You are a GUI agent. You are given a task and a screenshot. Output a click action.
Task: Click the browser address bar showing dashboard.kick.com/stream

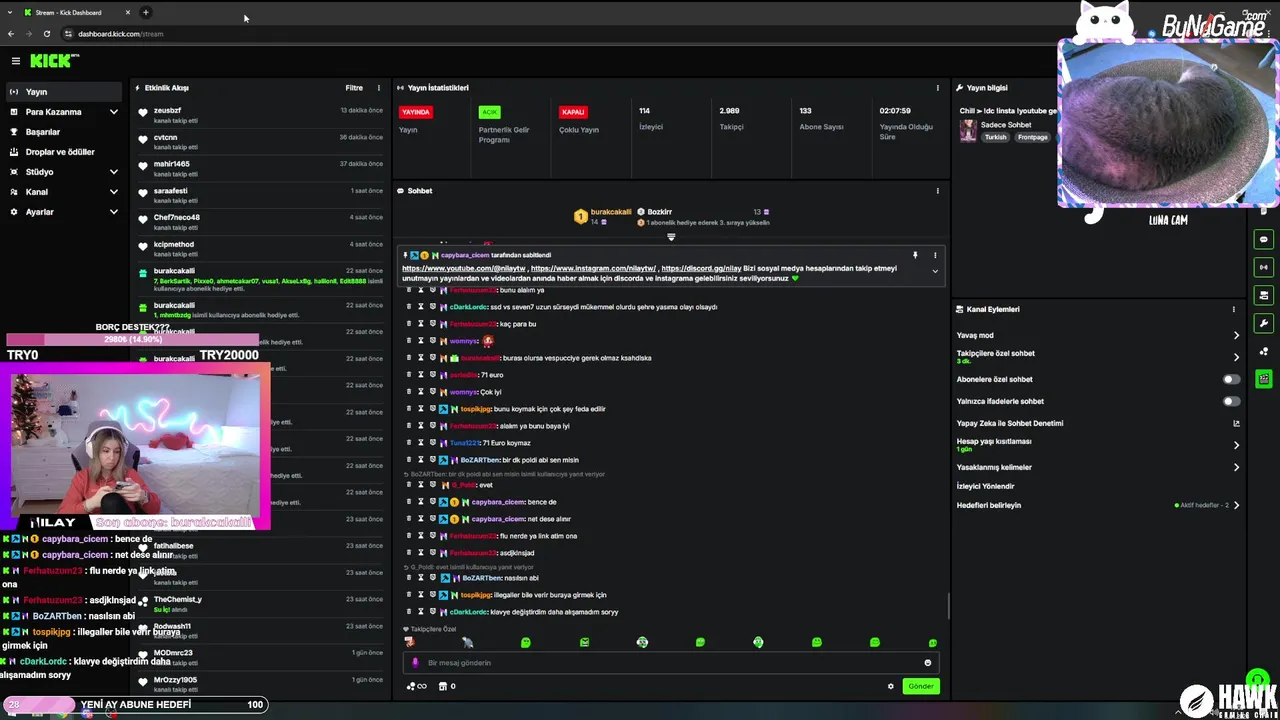pos(120,34)
